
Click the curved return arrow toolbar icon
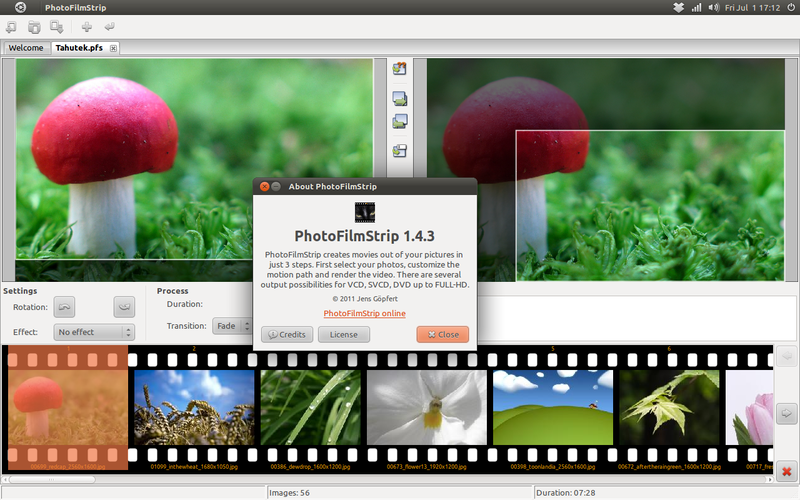coord(109,27)
